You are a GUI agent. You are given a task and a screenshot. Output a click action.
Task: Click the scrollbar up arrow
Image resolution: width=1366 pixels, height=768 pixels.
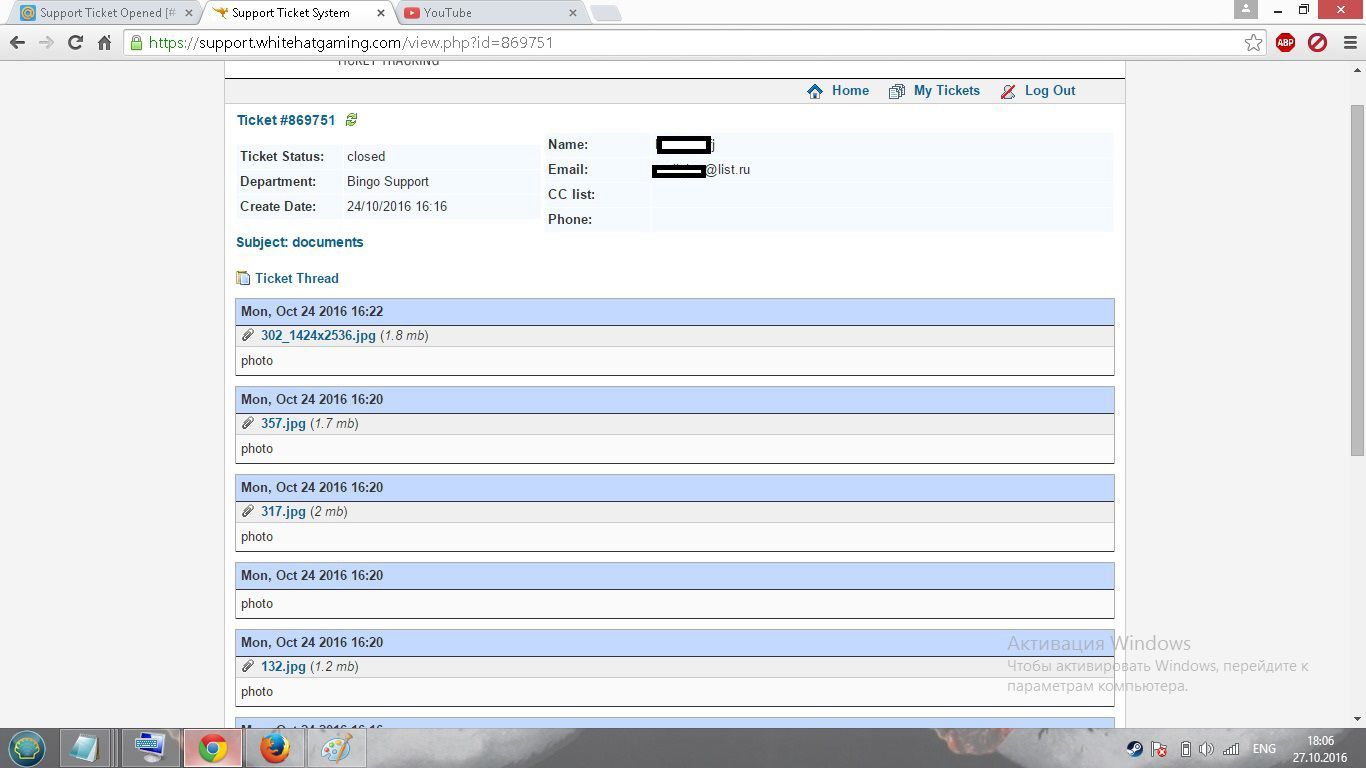click(1357, 69)
